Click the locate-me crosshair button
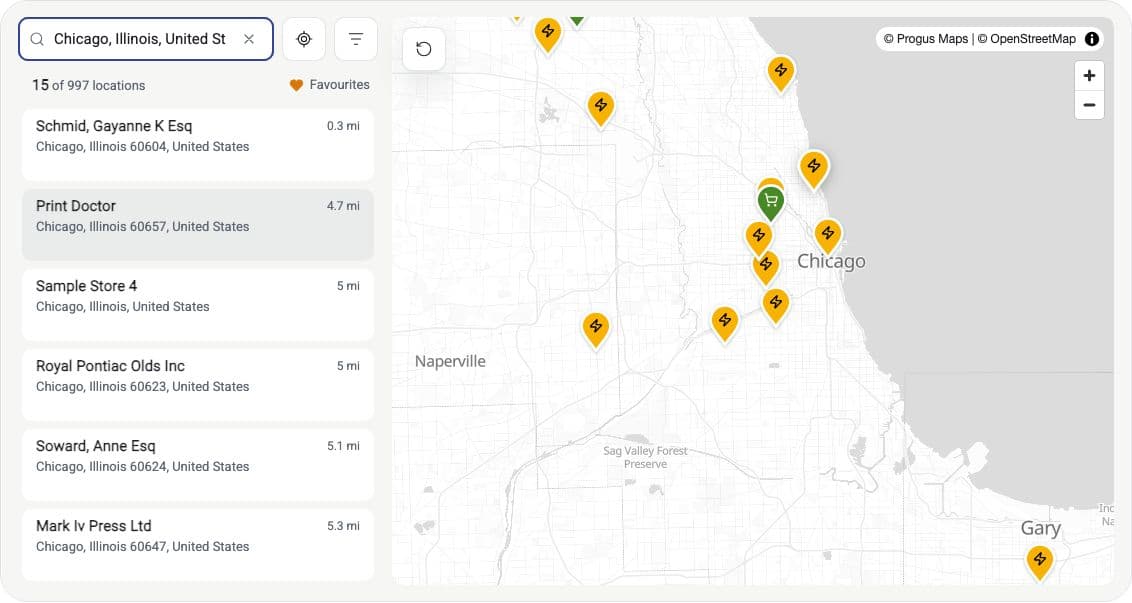 (304, 39)
